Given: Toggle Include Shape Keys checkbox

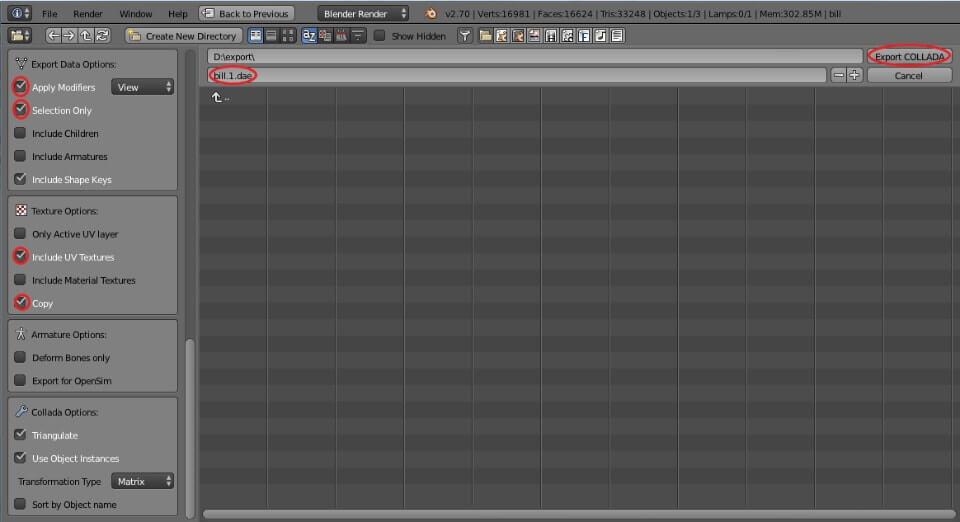Looking at the screenshot, I should click(20, 179).
